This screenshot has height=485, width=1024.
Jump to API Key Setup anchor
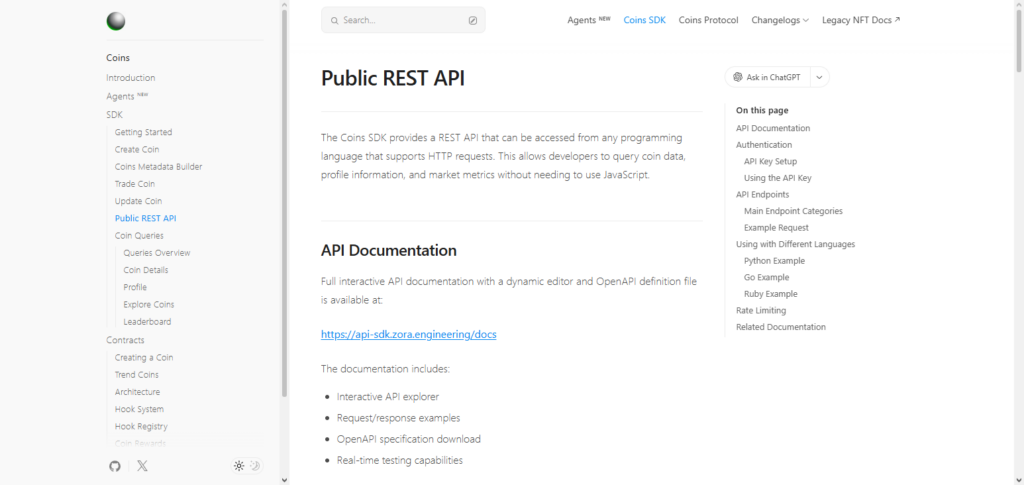(x=771, y=161)
